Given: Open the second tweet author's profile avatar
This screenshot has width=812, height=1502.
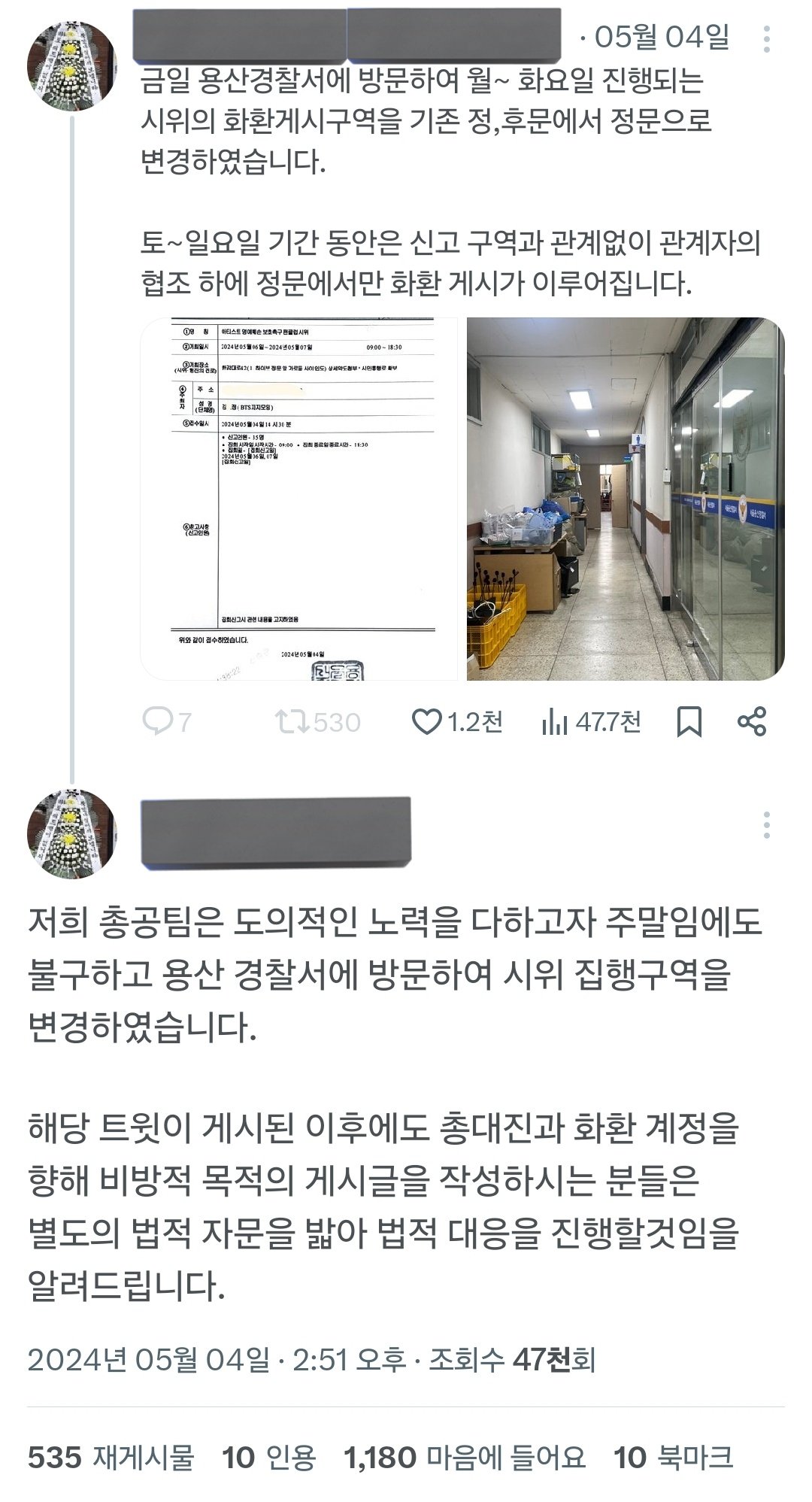Looking at the screenshot, I should click(x=72, y=834).
